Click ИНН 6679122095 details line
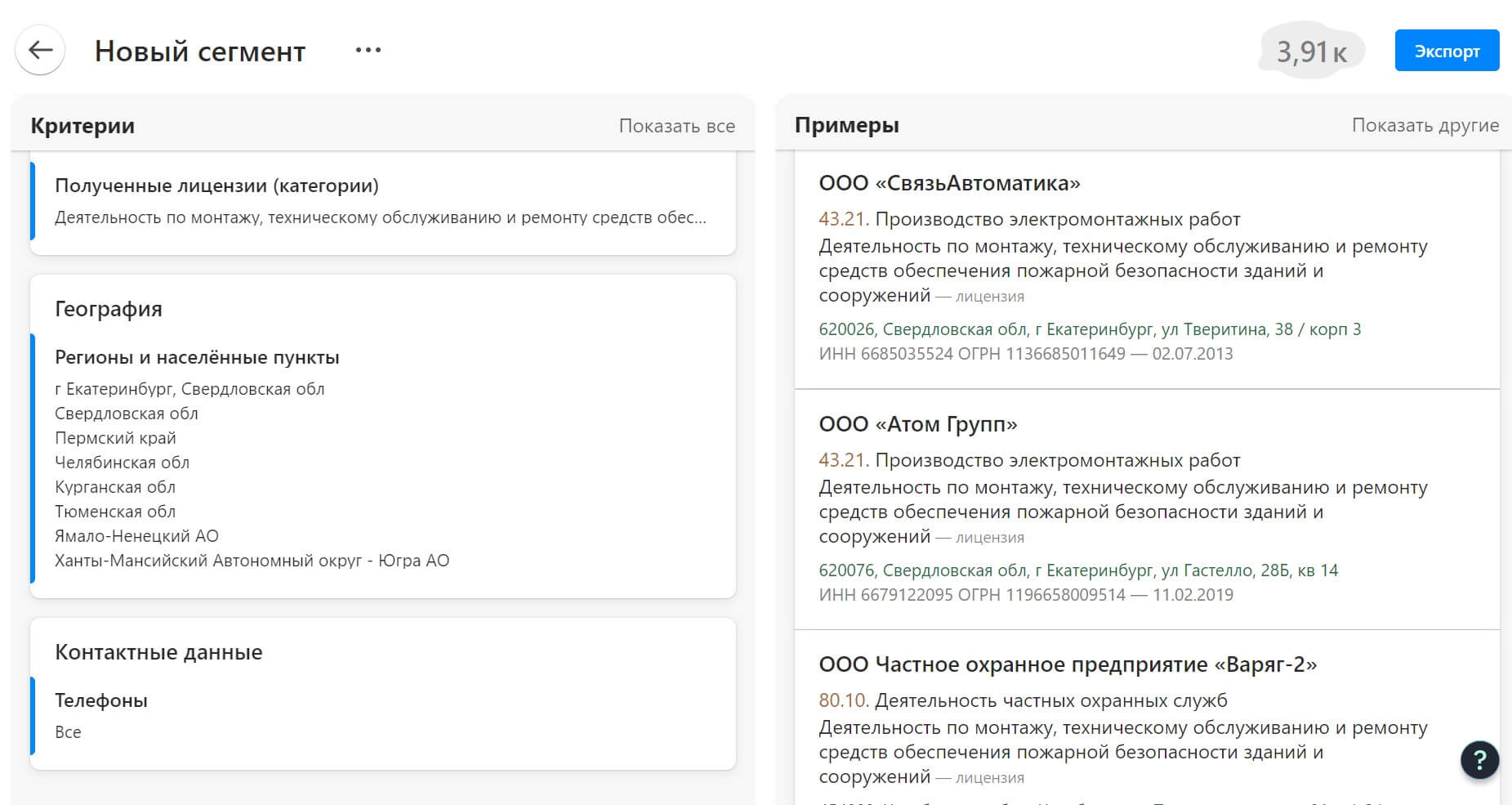 tap(1026, 595)
